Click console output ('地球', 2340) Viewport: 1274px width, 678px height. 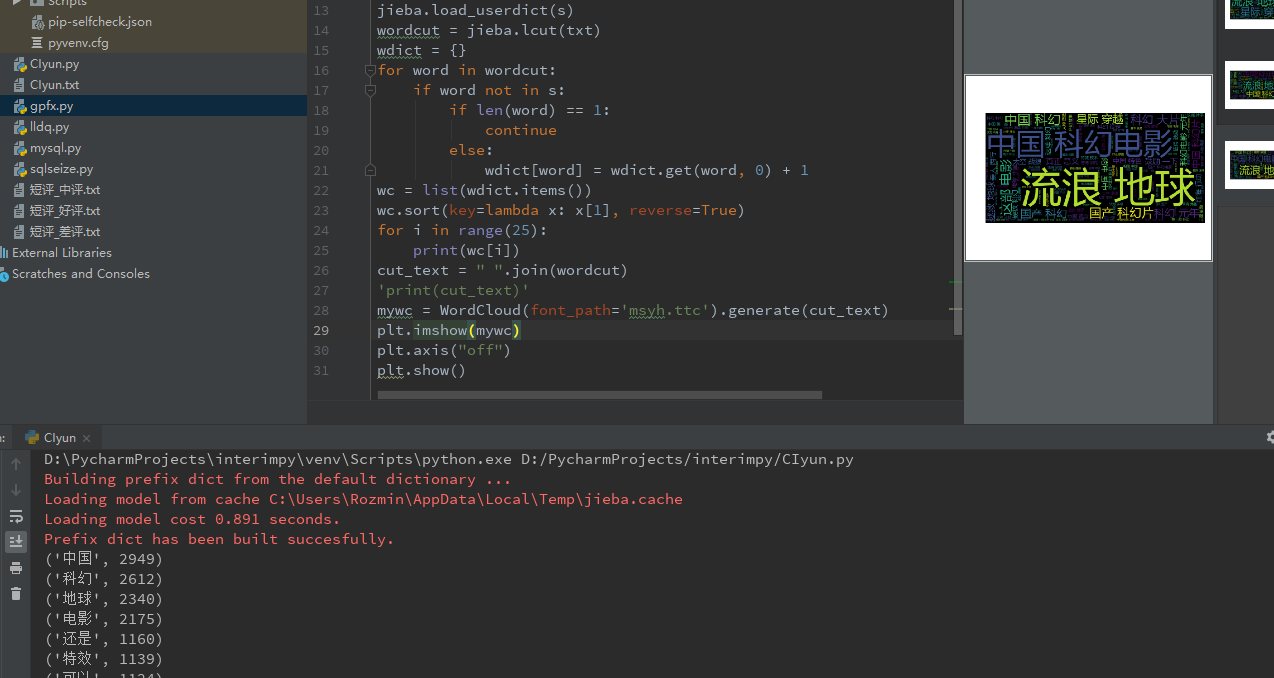(103, 599)
